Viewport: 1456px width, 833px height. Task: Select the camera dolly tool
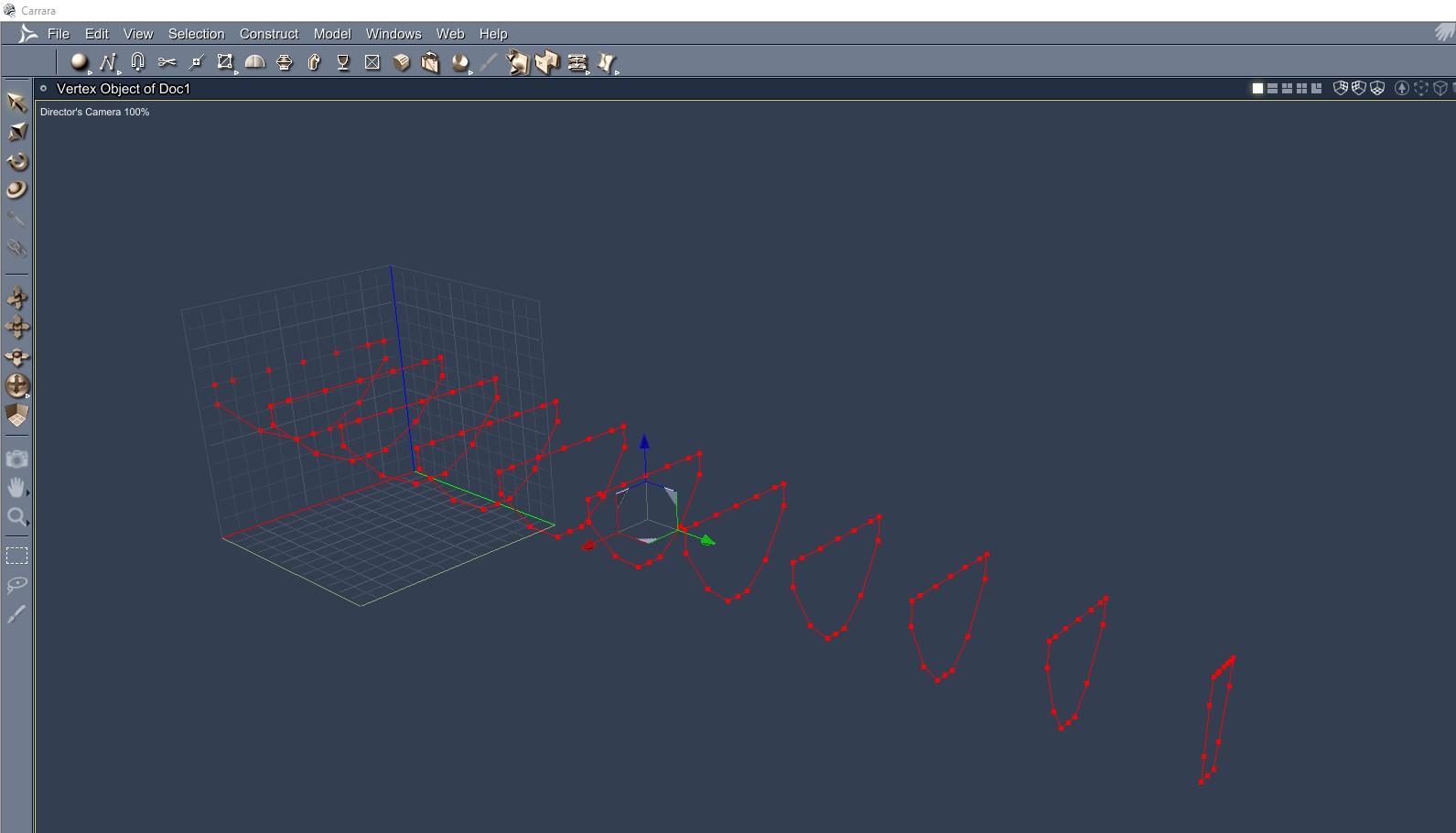click(16, 297)
